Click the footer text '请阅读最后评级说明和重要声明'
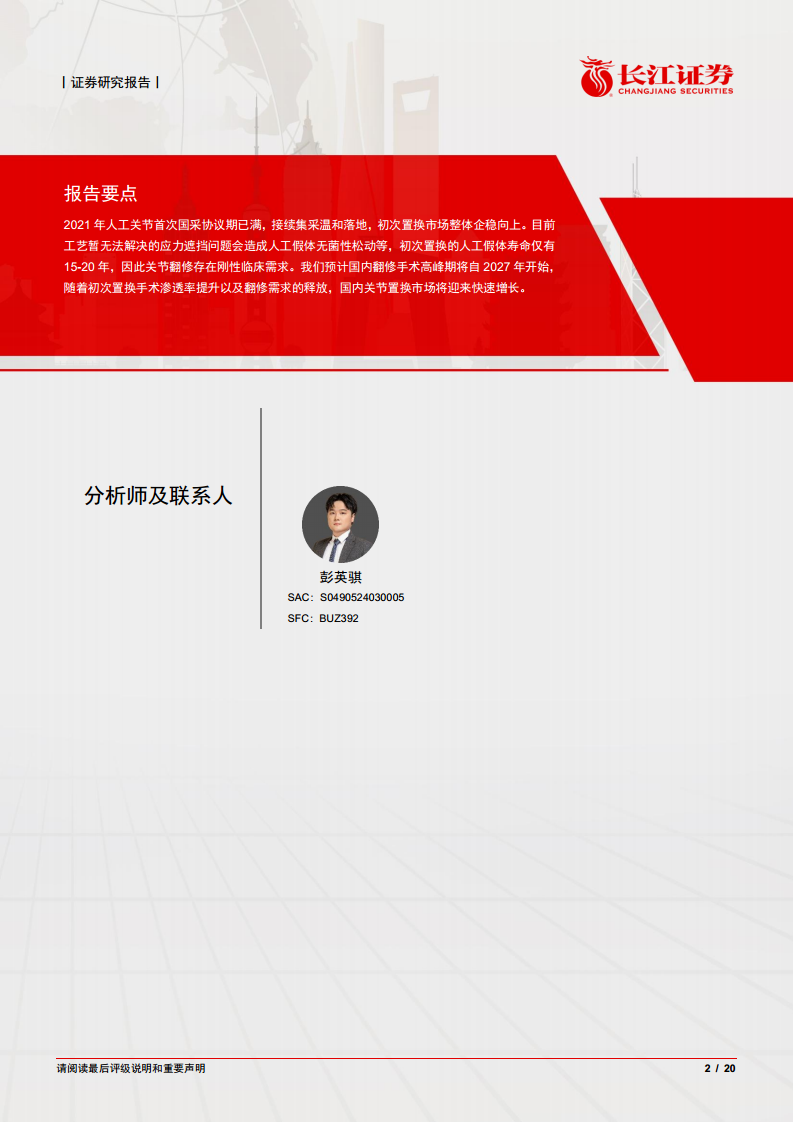The width and height of the screenshot is (793, 1122). coord(131,1068)
